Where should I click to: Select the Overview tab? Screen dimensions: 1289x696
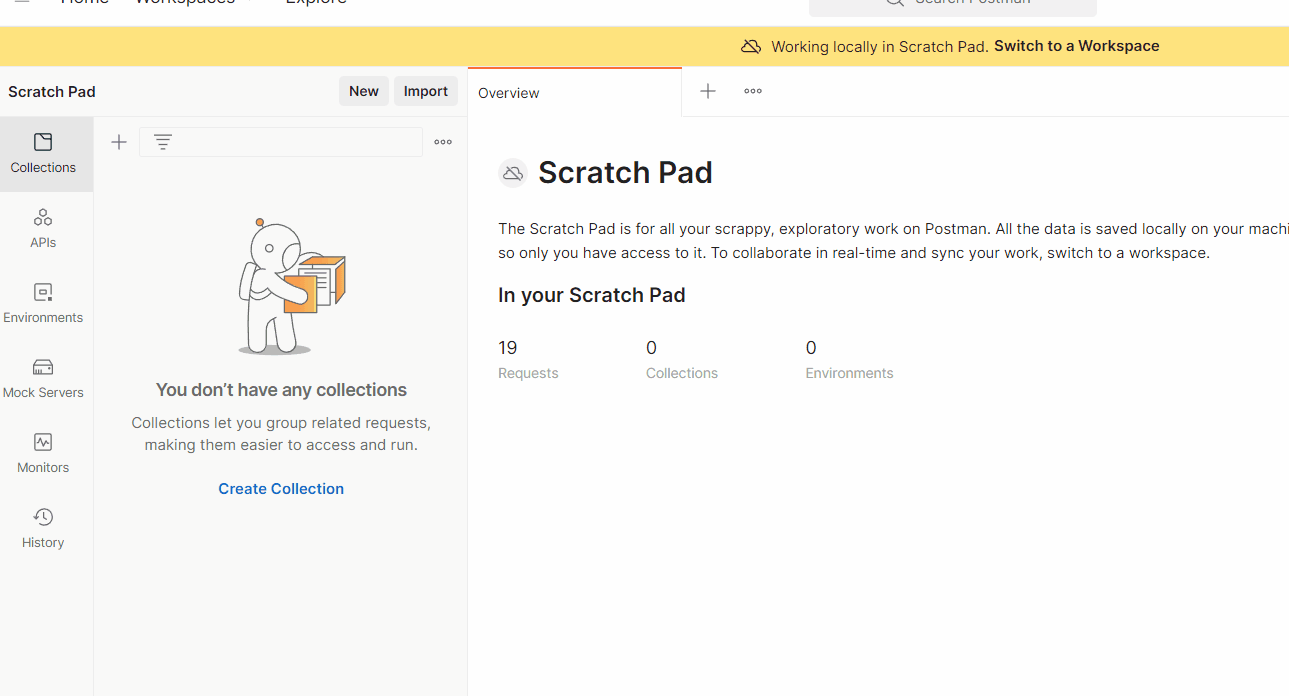[x=575, y=93]
